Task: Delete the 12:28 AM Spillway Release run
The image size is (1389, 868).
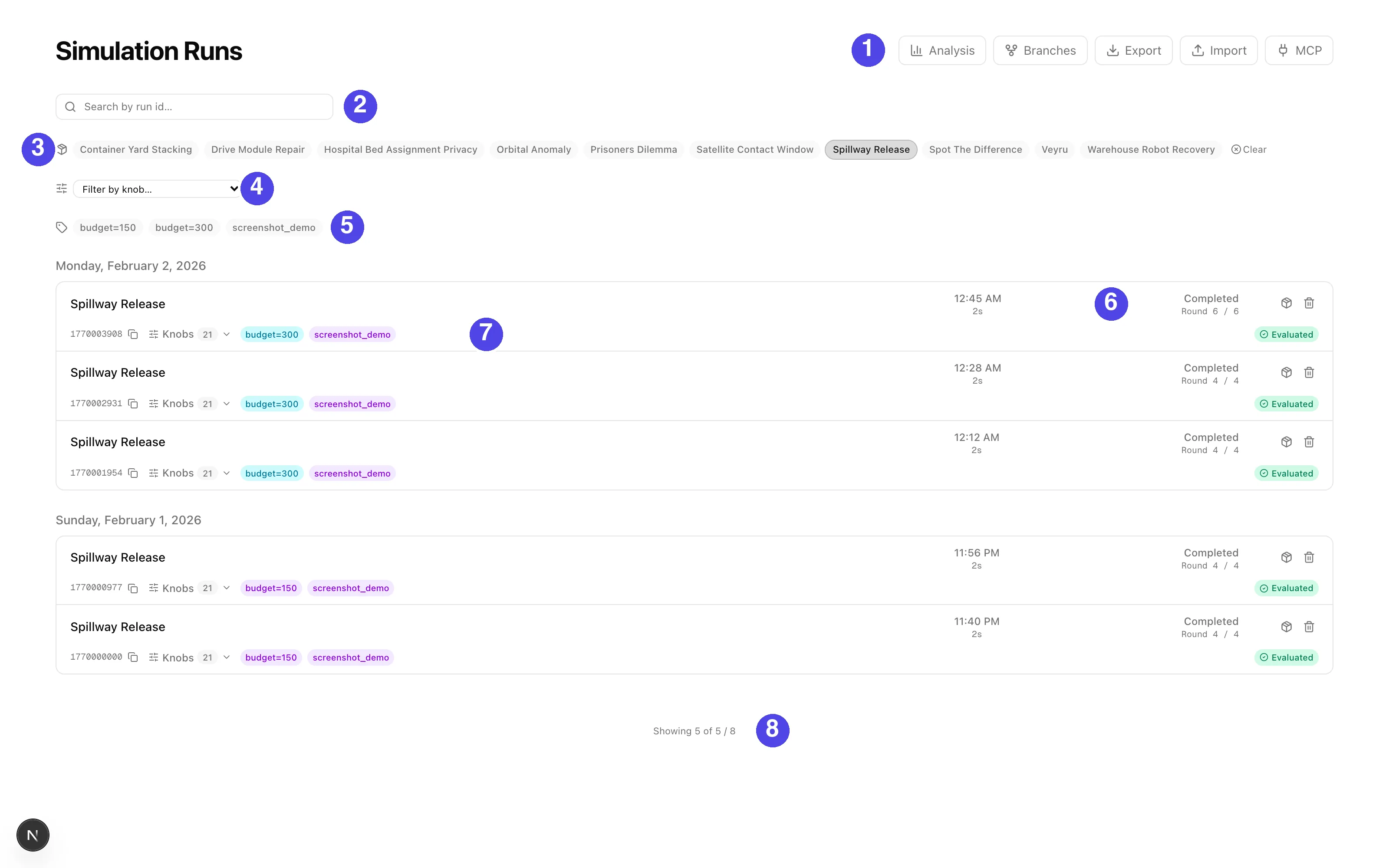Action: click(x=1309, y=372)
